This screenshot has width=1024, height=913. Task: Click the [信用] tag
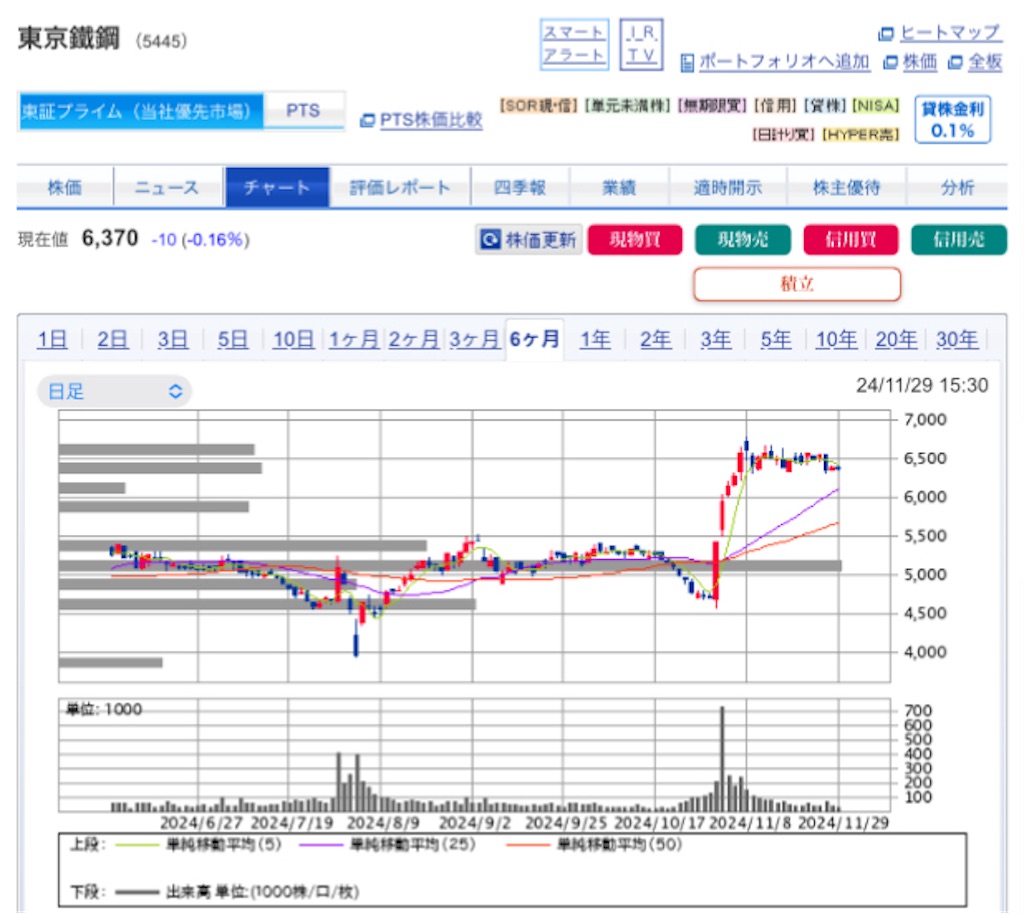click(775, 106)
